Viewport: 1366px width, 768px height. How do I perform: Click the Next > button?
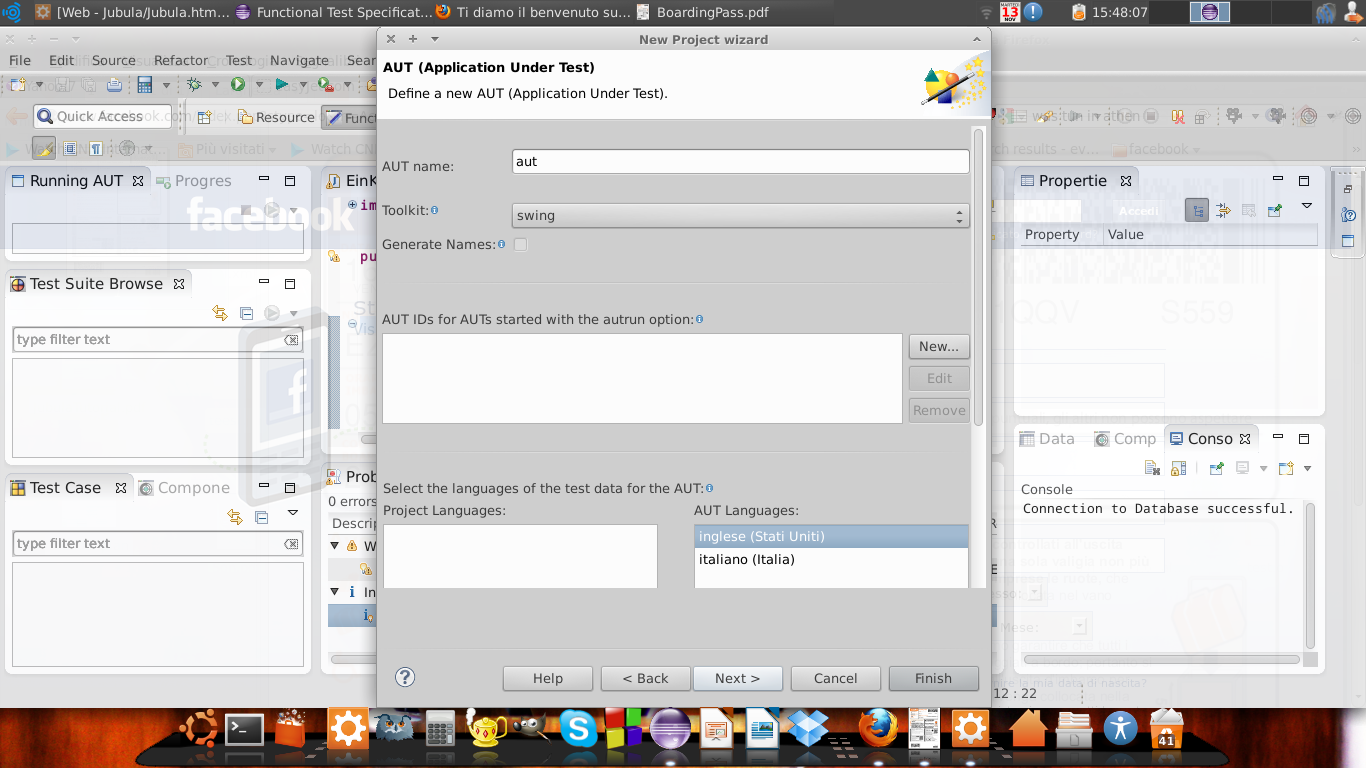pyautogui.click(x=737, y=678)
